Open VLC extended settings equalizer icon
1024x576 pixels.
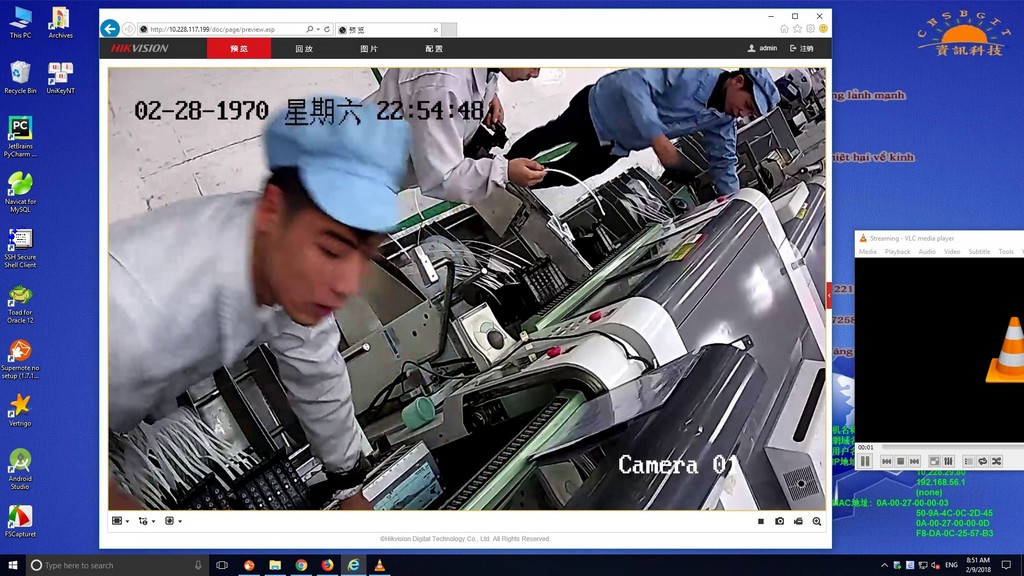coord(948,461)
